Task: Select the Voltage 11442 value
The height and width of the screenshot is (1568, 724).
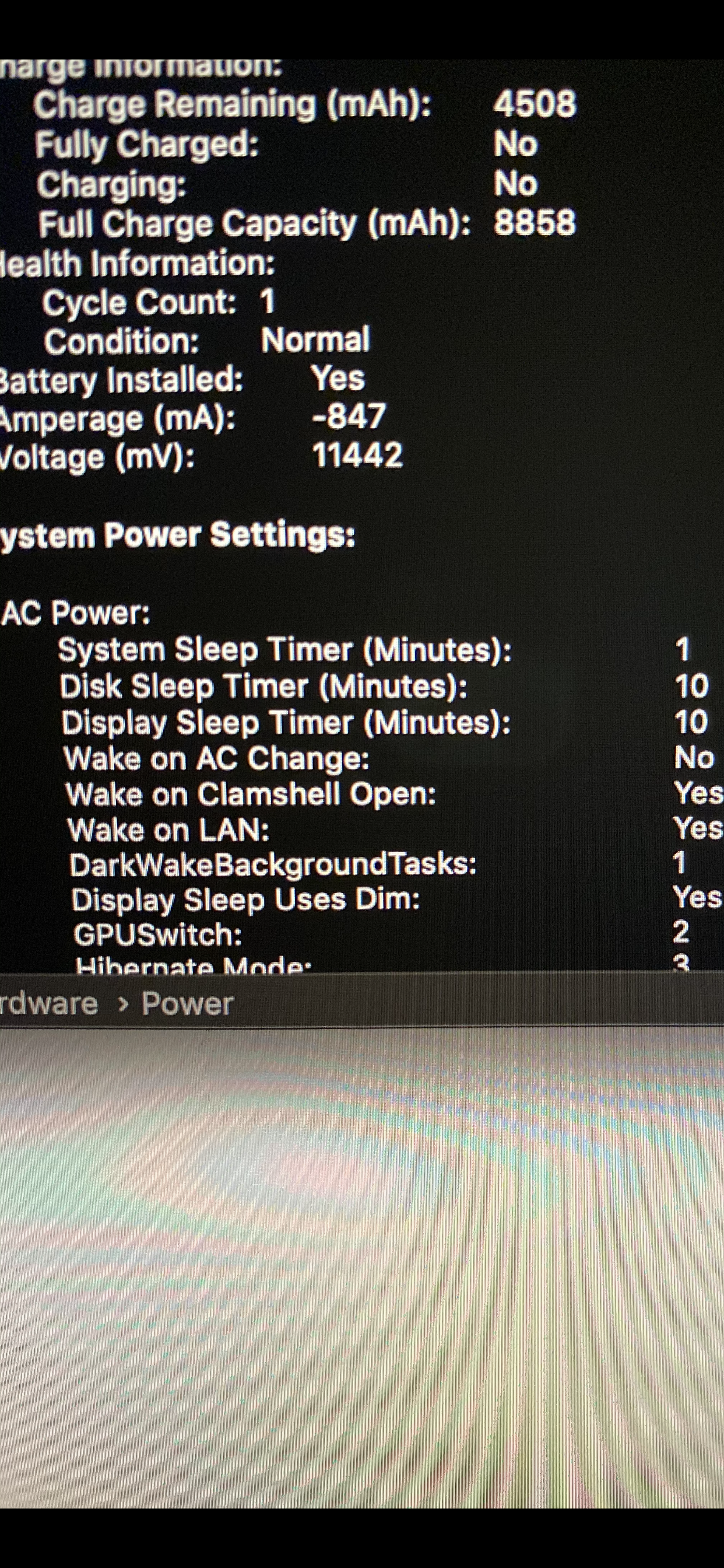Action: (357, 456)
